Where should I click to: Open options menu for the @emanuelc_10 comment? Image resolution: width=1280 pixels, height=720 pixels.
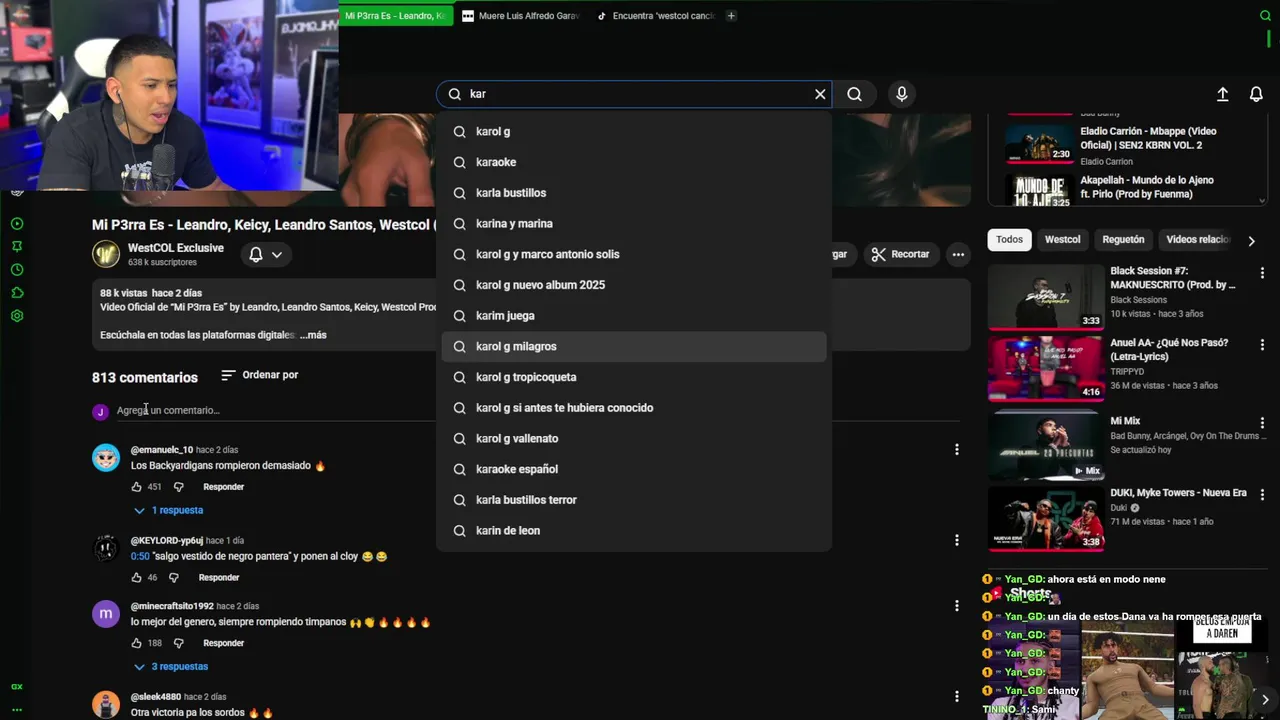[x=956, y=450]
